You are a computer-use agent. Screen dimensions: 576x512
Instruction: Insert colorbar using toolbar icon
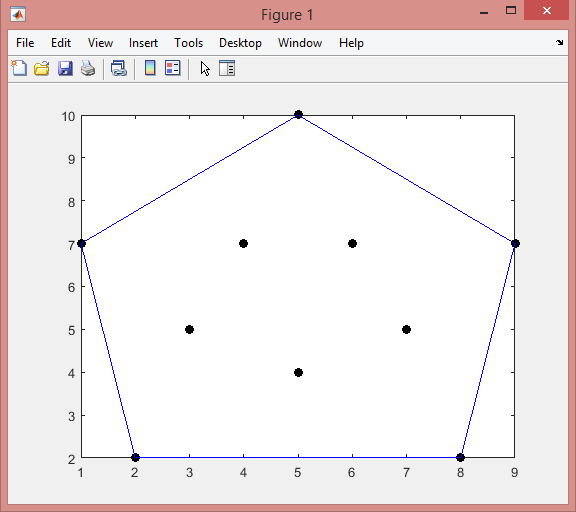150,68
